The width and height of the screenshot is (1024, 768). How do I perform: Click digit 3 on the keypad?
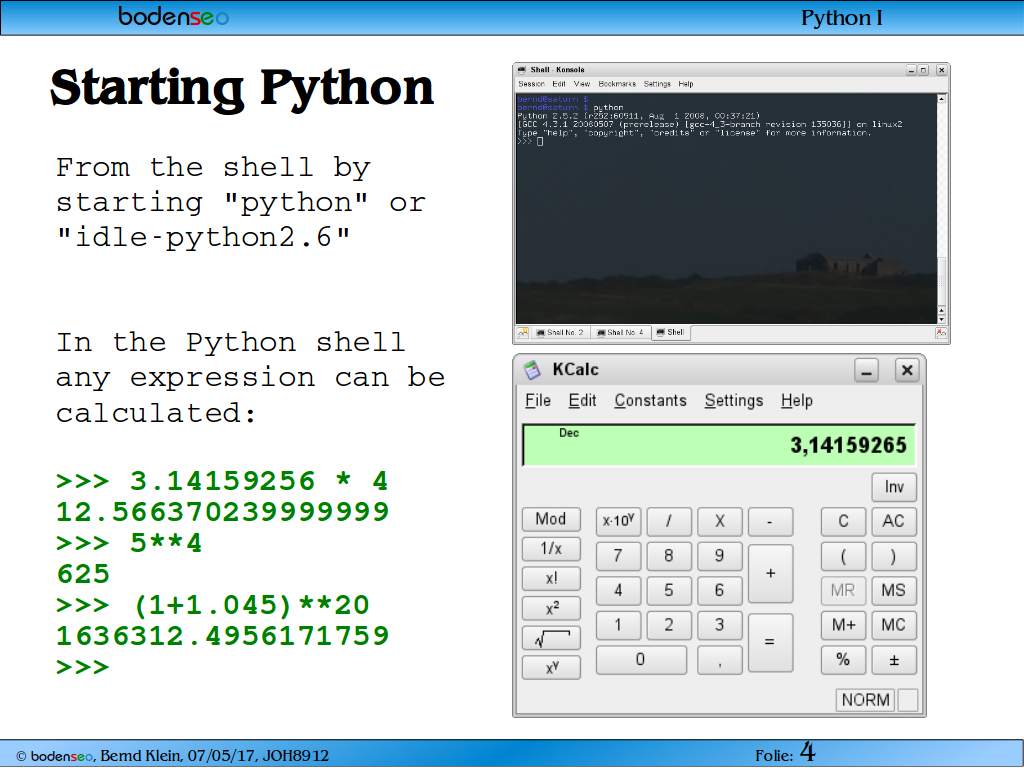[x=720, y=625]
